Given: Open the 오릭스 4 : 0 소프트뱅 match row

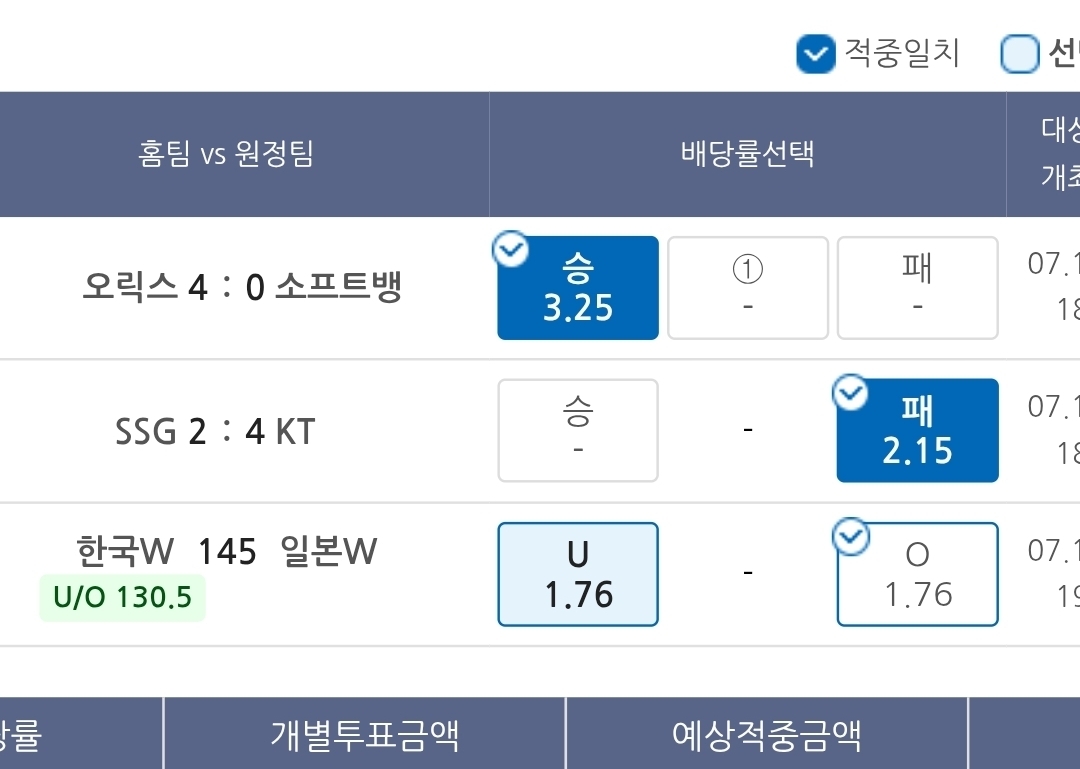Looking at the screenshot, I should click(x=242, y=286).
